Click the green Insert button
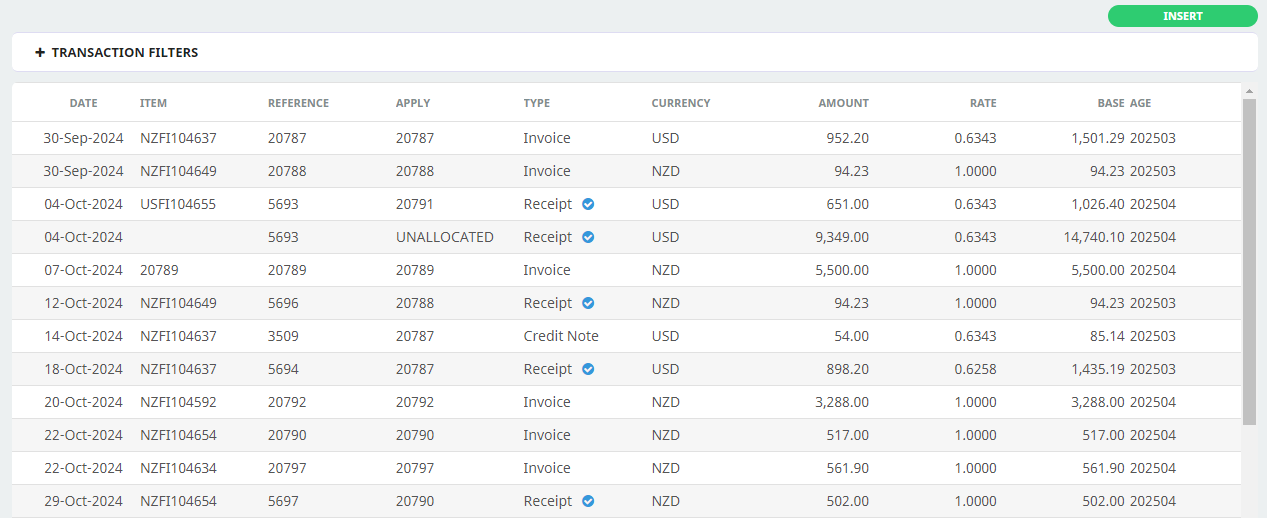The height and width of the screenshot is (518, 1267). pyautogui.click(x=1182, y=16)
